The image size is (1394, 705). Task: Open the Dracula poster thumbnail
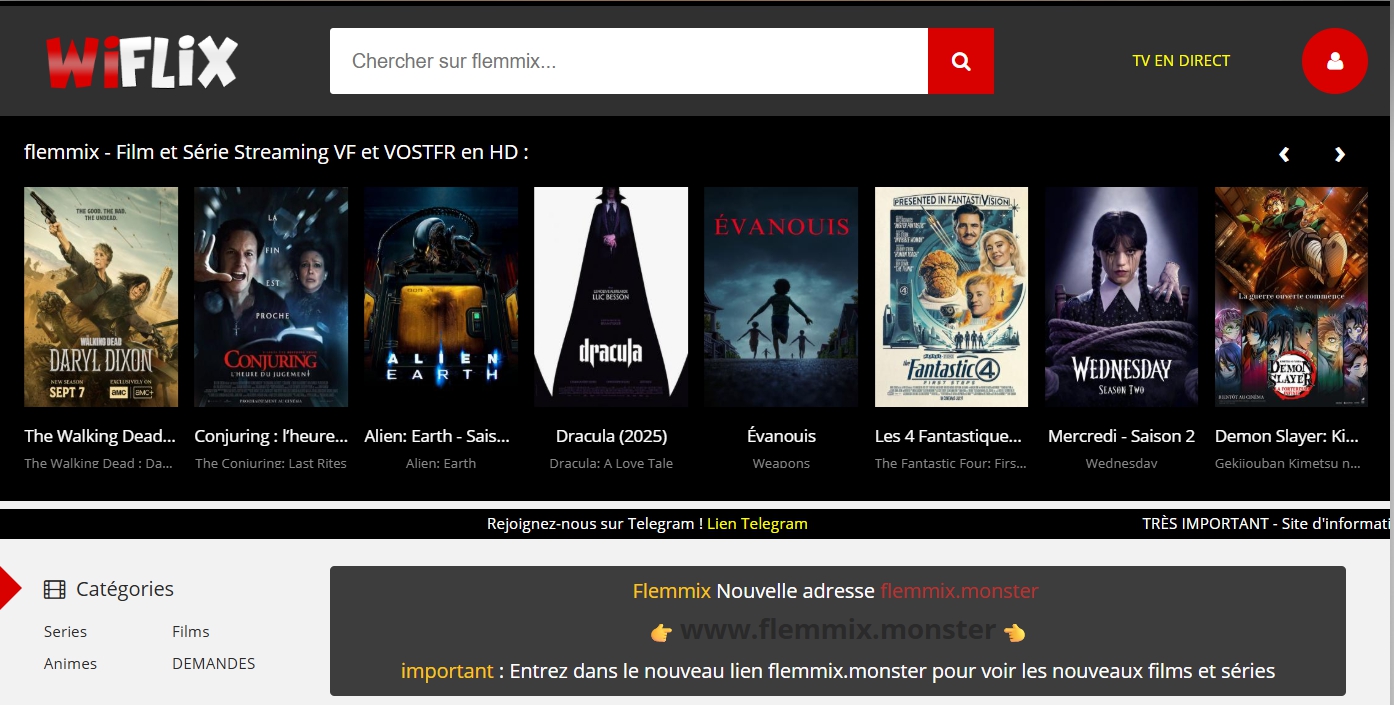[611, 297]
